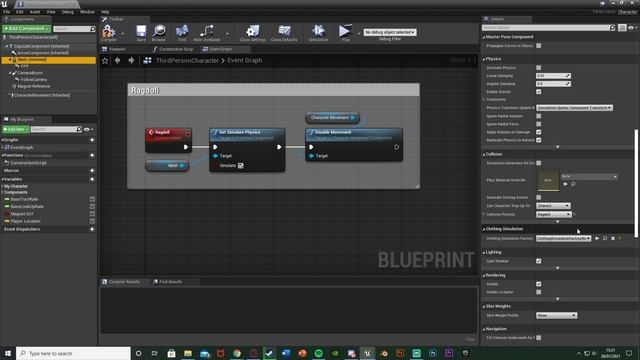Screen dimensions: 640x360
Task: Click the Phys Material Override thumbnail
Action: coord(548,180)
